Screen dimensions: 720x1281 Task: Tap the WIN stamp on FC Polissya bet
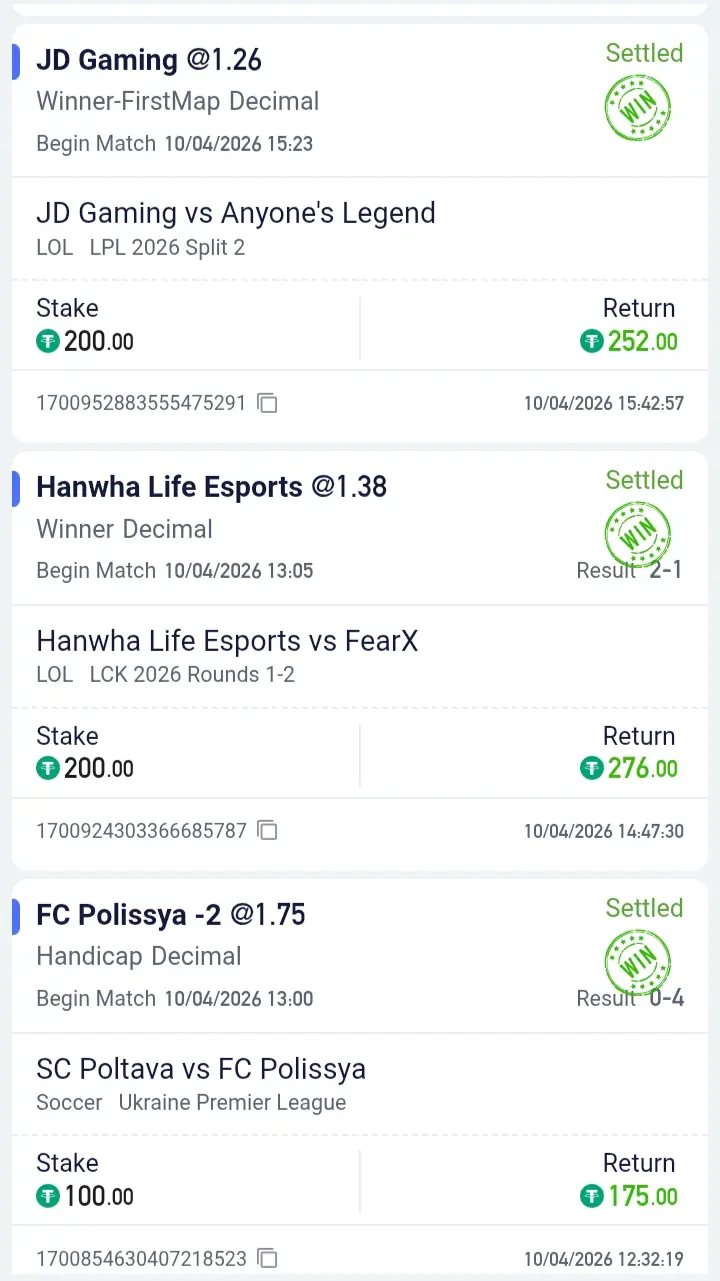pos(638,962)
